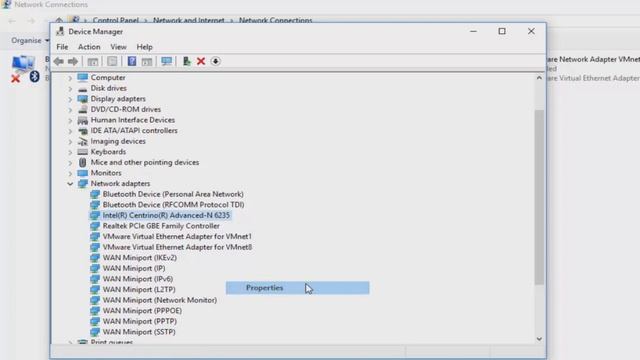Viewport: 640px width, 360px height.
Task: Open Organise dropdown in Network Connections window
Action: coord(30,40)
